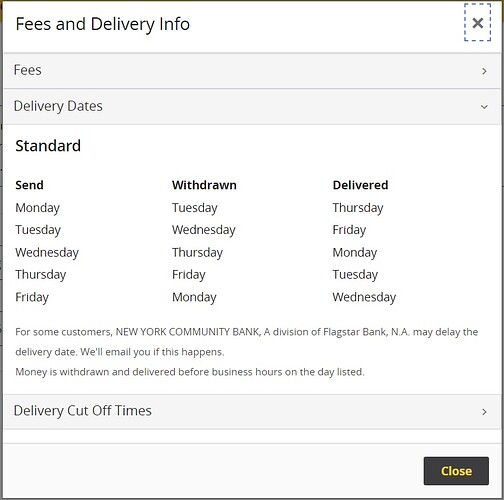Click the right chevron on Fees row
The height and width of the screenshot is (500, 504).
[x=484, y=71]
